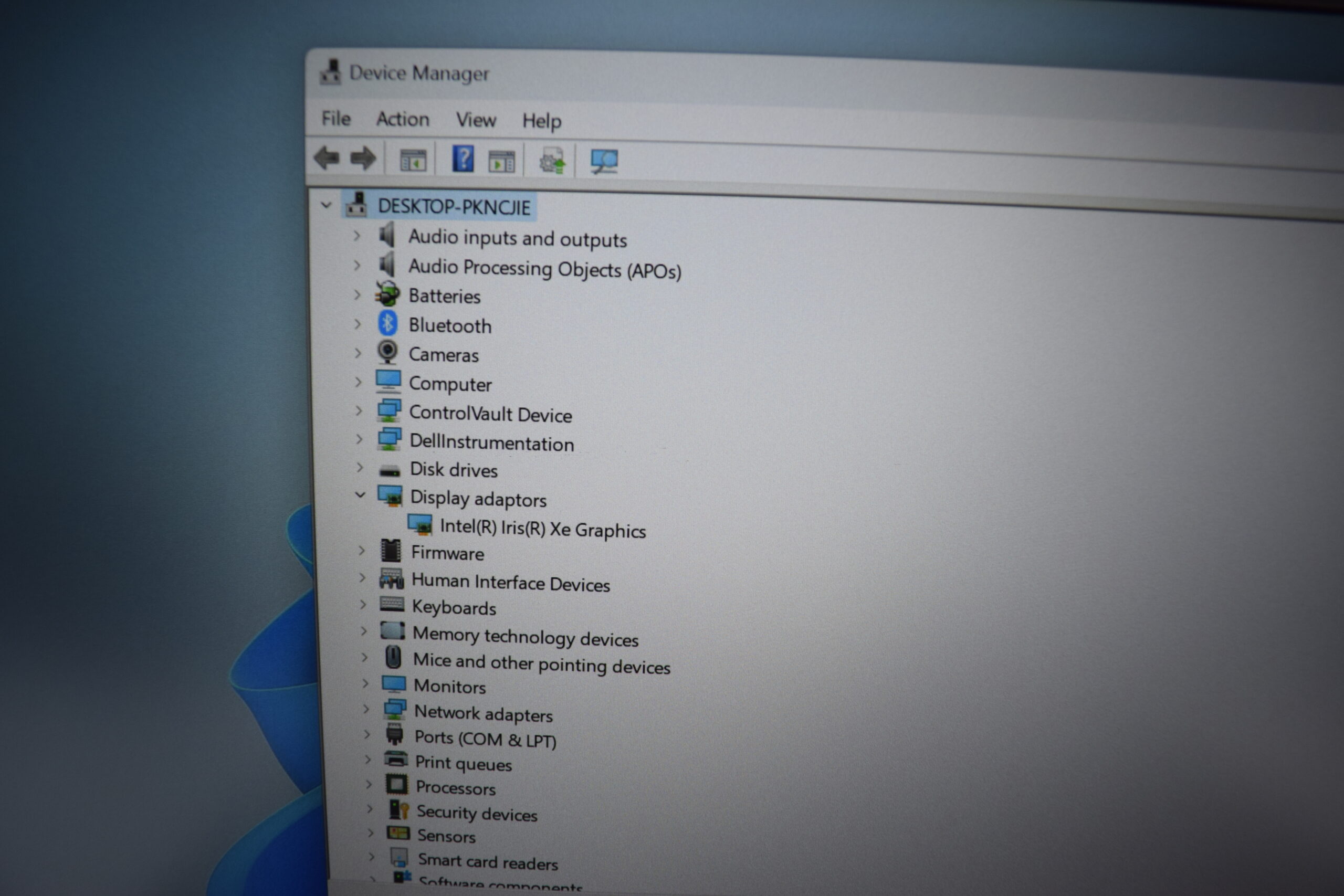Screen dimensions: 1344x896
Task: Click the Update device driver icon
Action: coord(553,161)
